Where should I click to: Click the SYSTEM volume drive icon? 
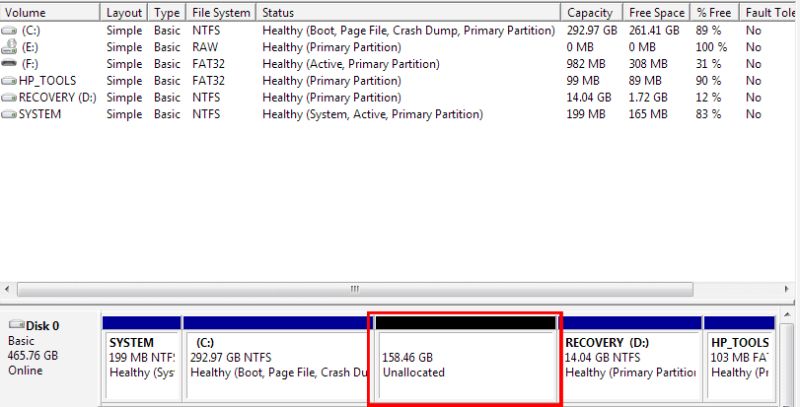pyautogui.click(x=9, y=114)
